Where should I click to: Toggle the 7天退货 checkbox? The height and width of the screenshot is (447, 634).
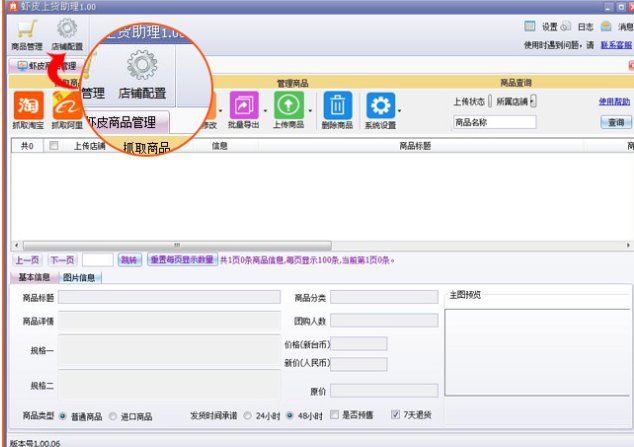click(x=395, y=415)
